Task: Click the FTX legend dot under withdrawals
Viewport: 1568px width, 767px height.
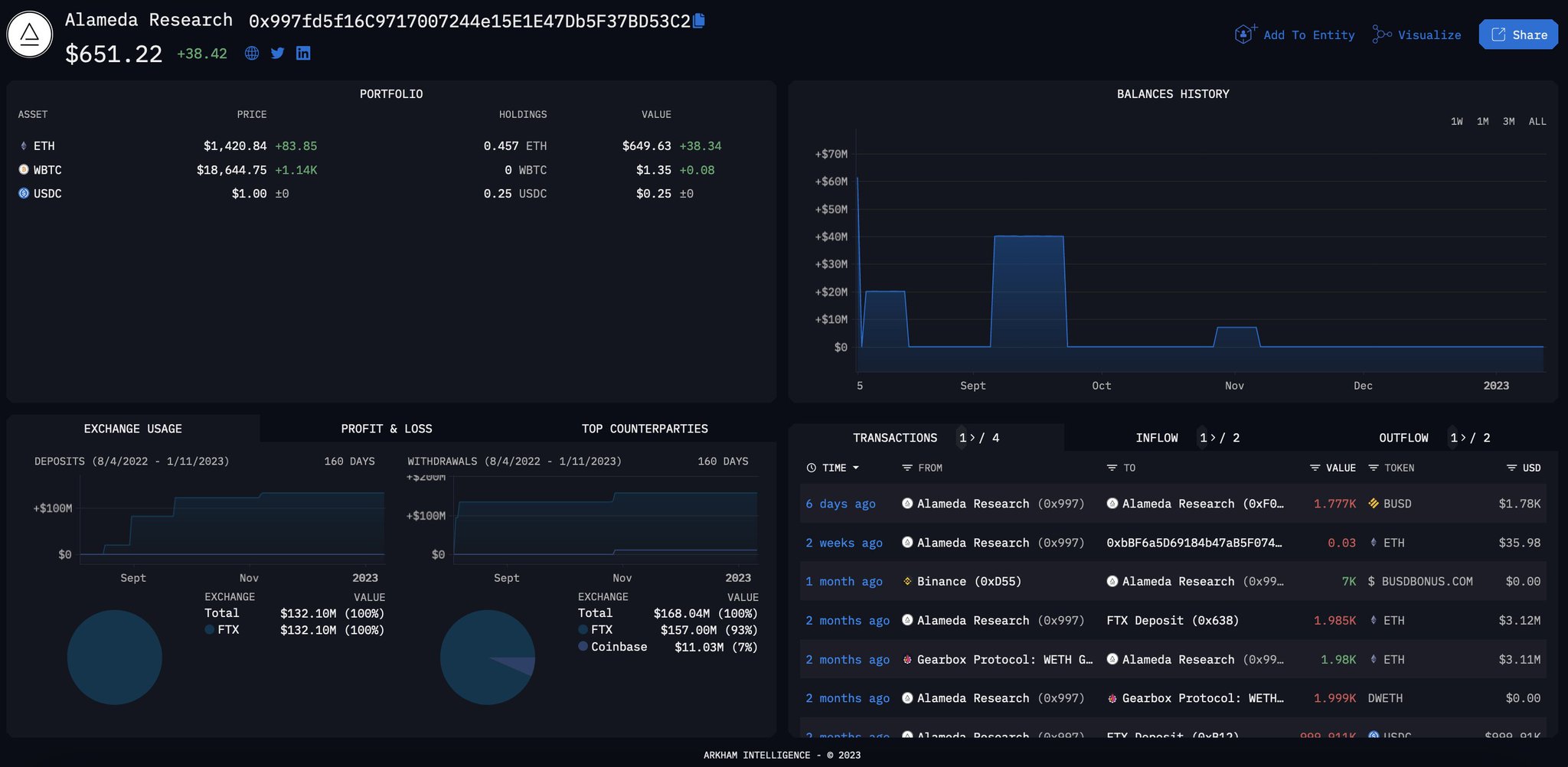Action: [x=583, y=629]
